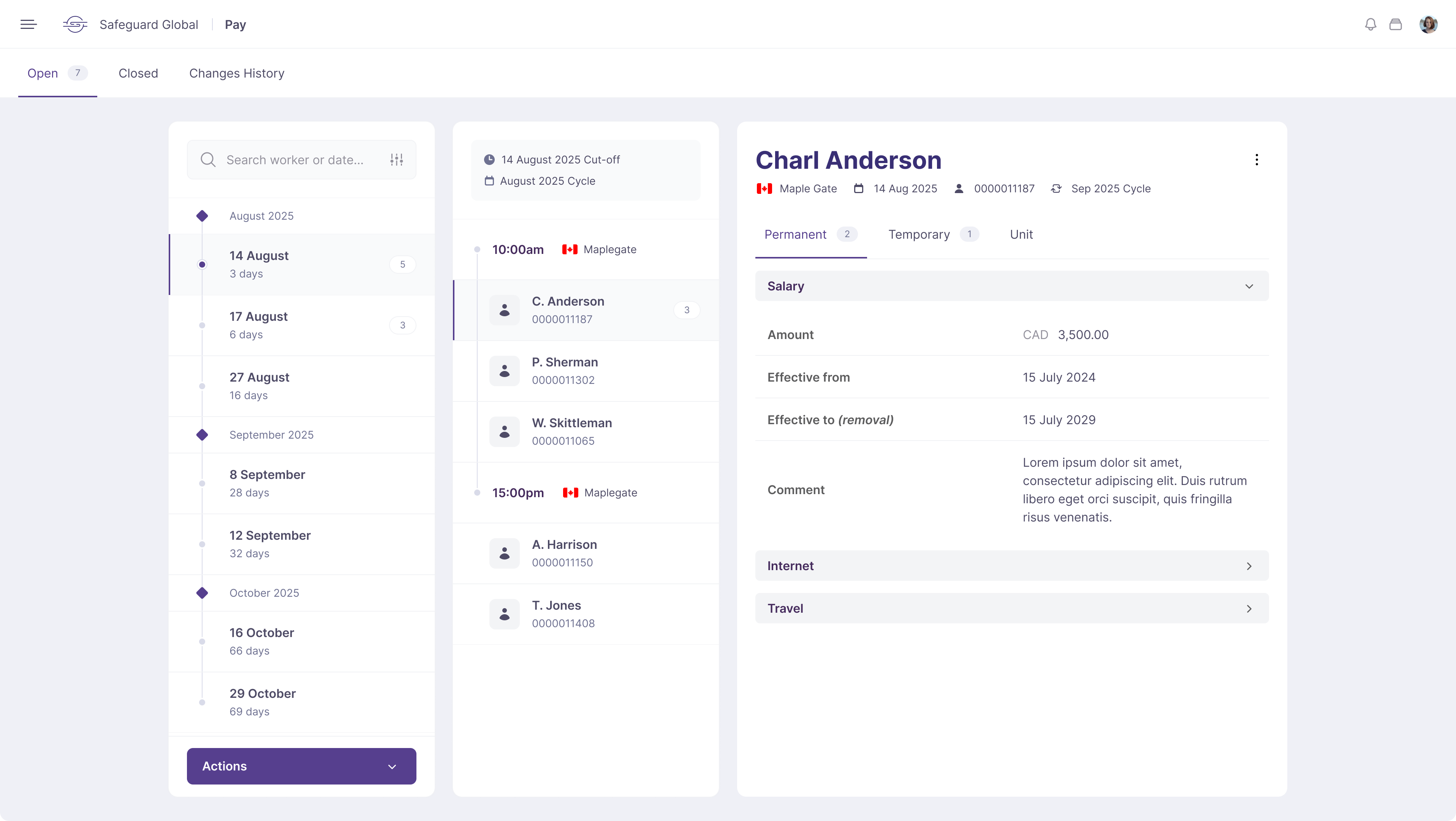Open the three-dot menu for Charl Anderson
This screenshot has height=821, width=1456.
1256,160
